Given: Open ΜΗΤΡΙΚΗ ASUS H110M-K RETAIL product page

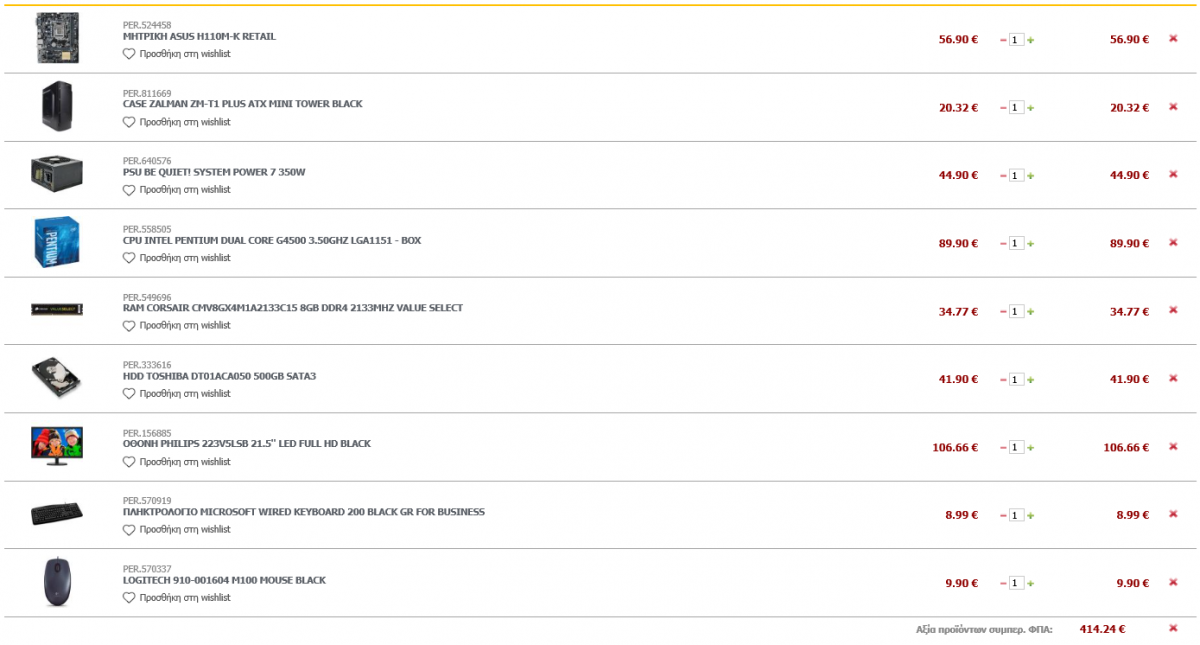Looking at the screenshot, I should coord(199,36).
